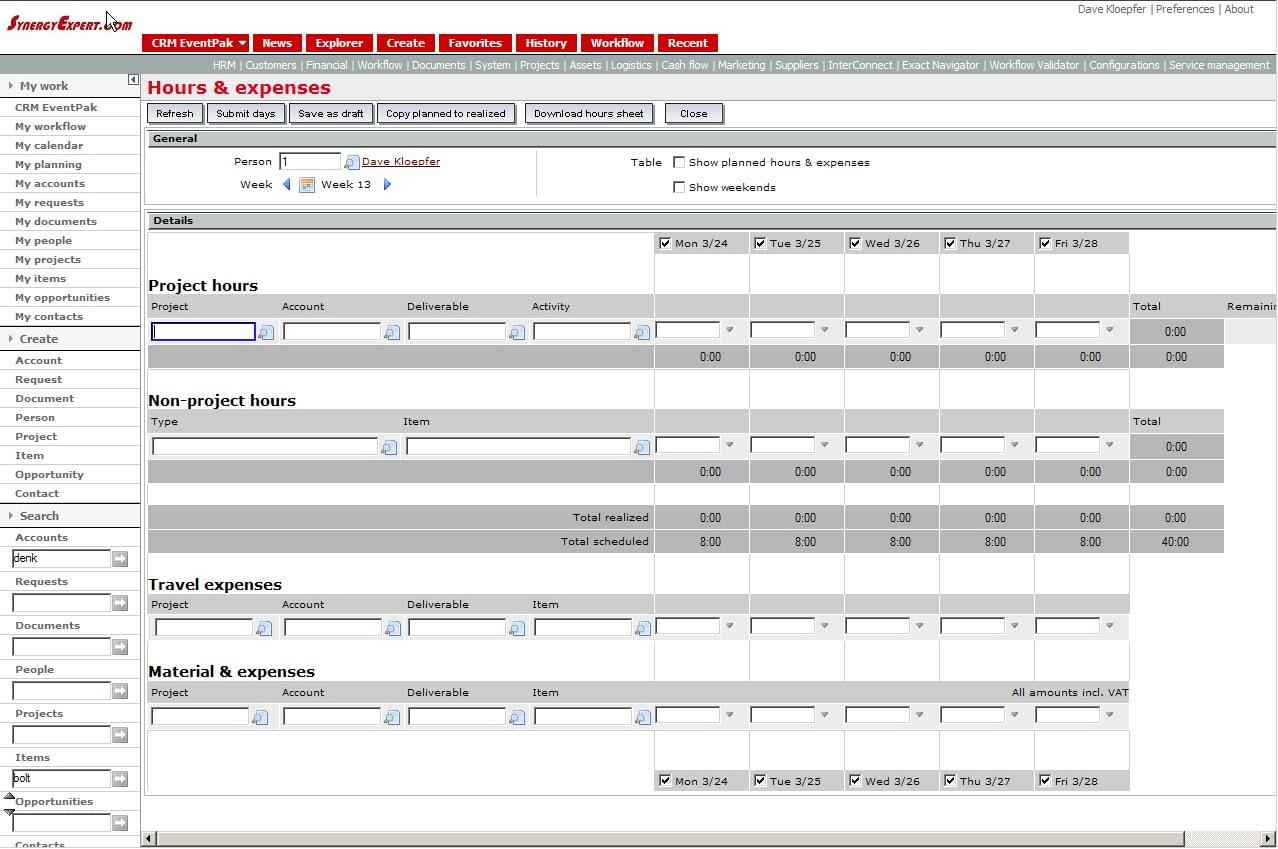Open the News tab
This screenshot has width=1278, height=849.
point(277,43)
